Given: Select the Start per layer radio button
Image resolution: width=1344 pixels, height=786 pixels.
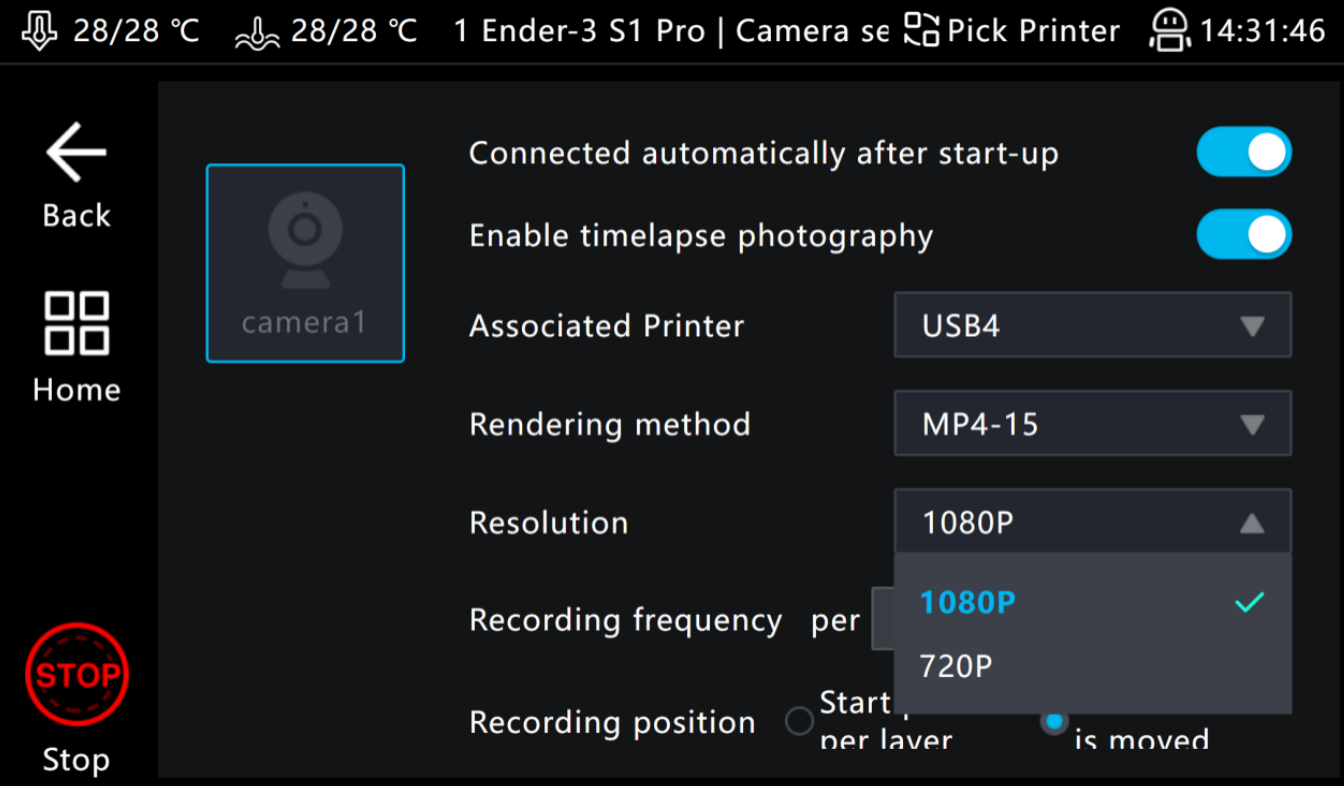Looking at the screenshot, I should pyautogui.click(x=799, y=721).
